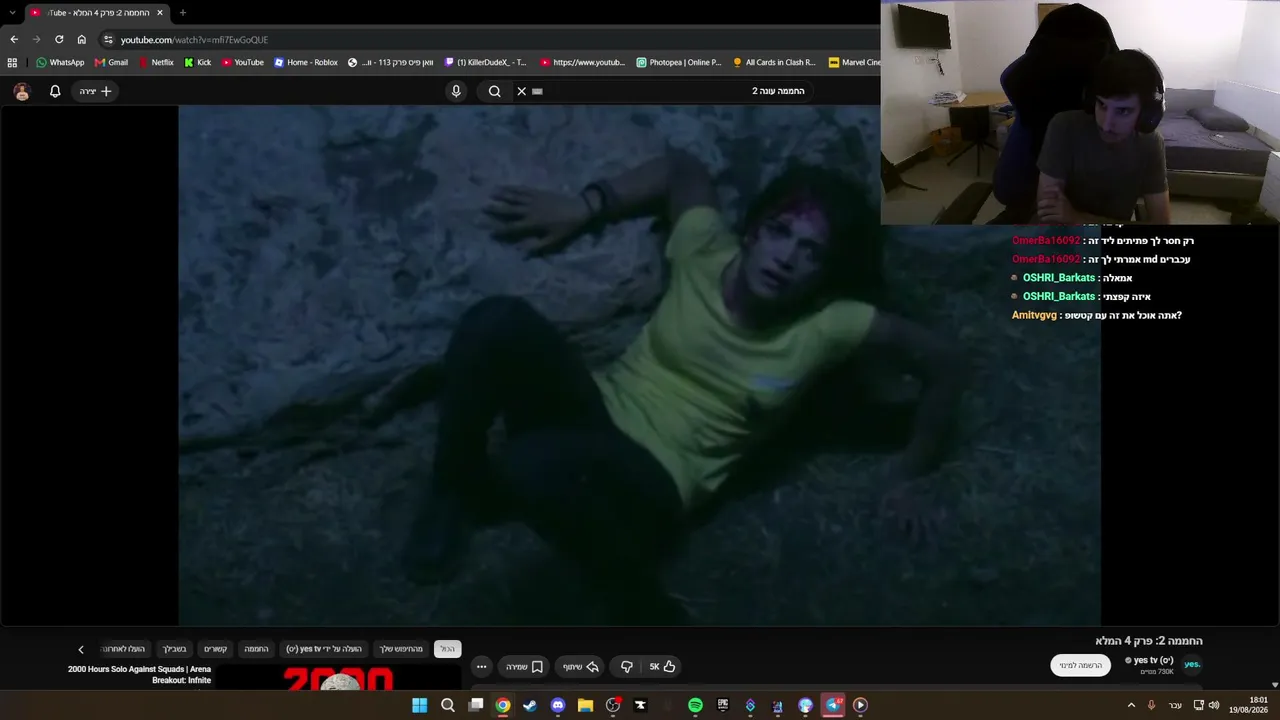Reload the YouTube page
Screen dimensions: 1280x720
59,39
